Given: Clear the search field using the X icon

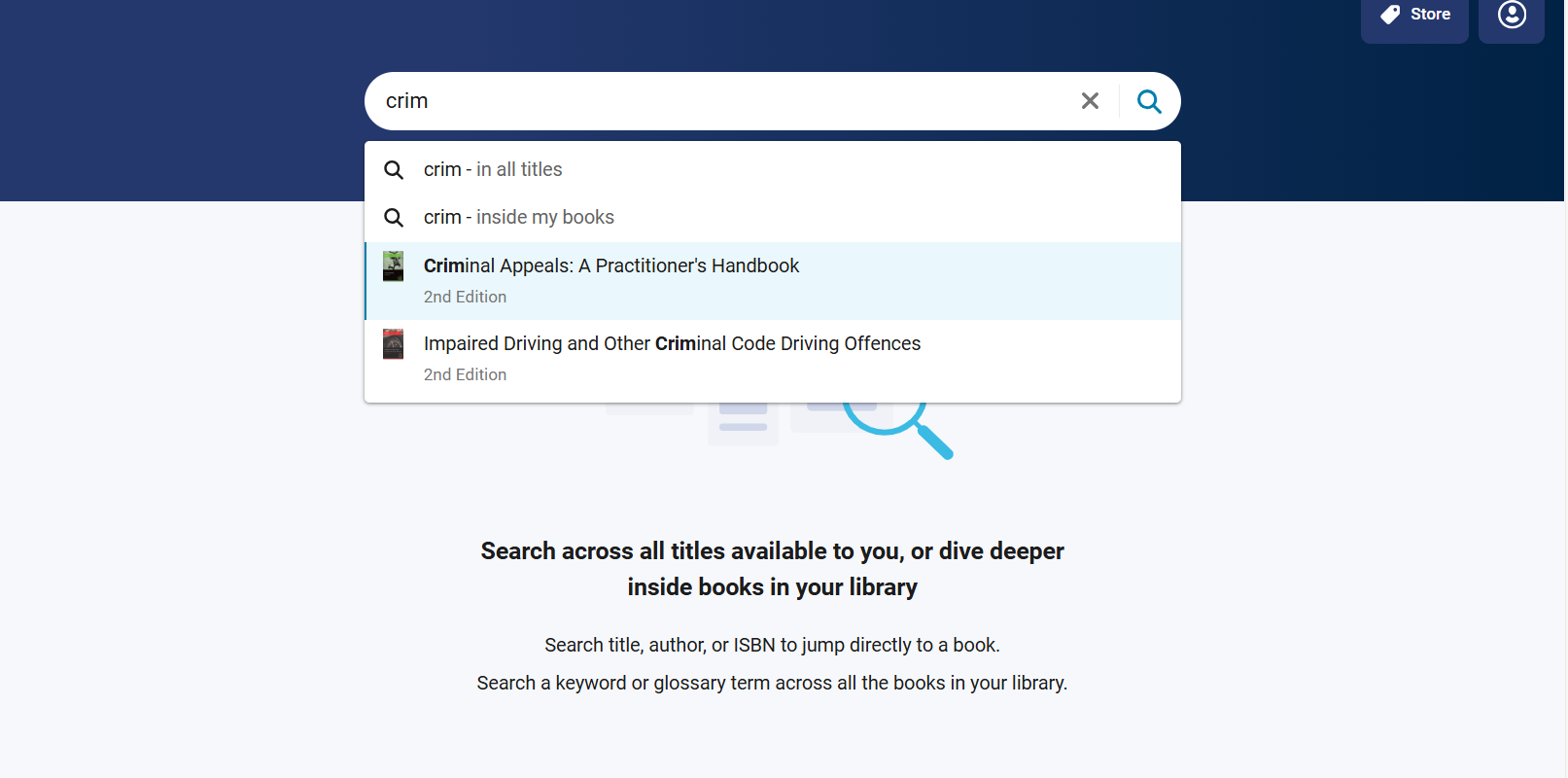Looking at the screenshot, I should click(x=1090, y=101).
